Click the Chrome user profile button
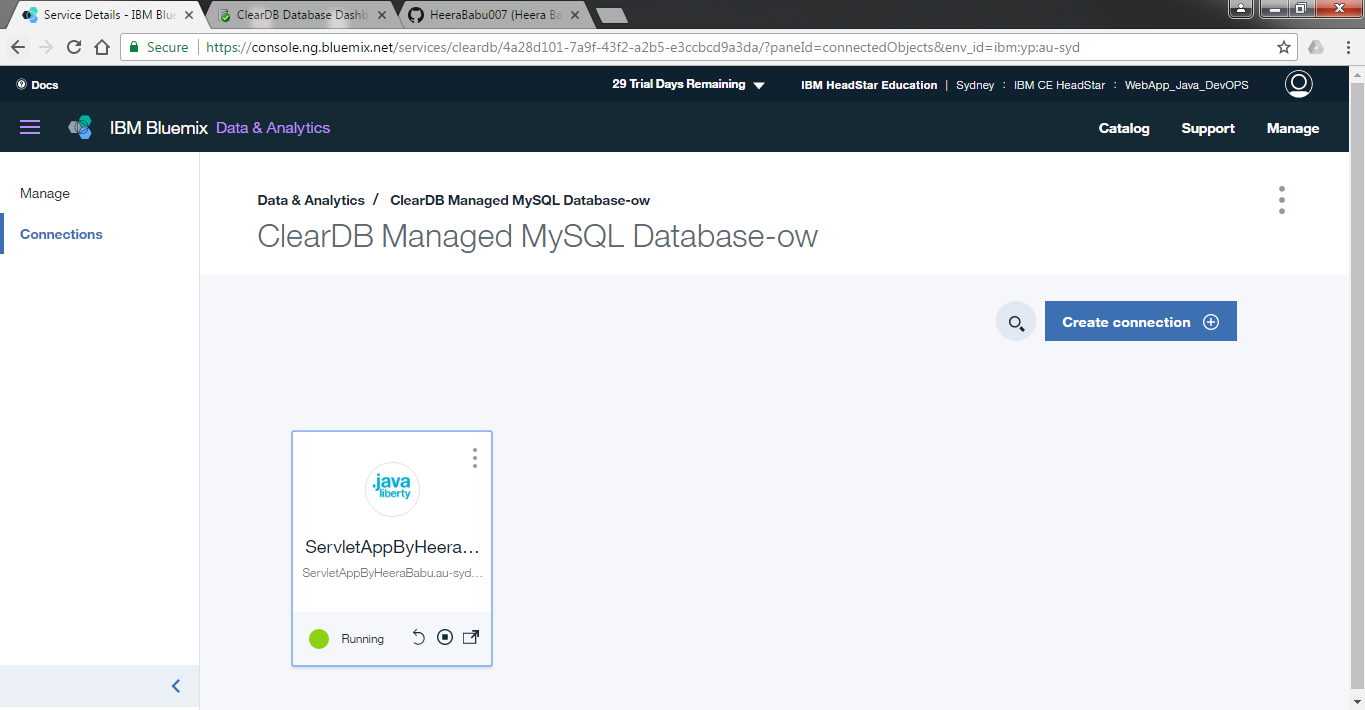The width and height of the screenshot is (1365, 710). coord(1240,8)
